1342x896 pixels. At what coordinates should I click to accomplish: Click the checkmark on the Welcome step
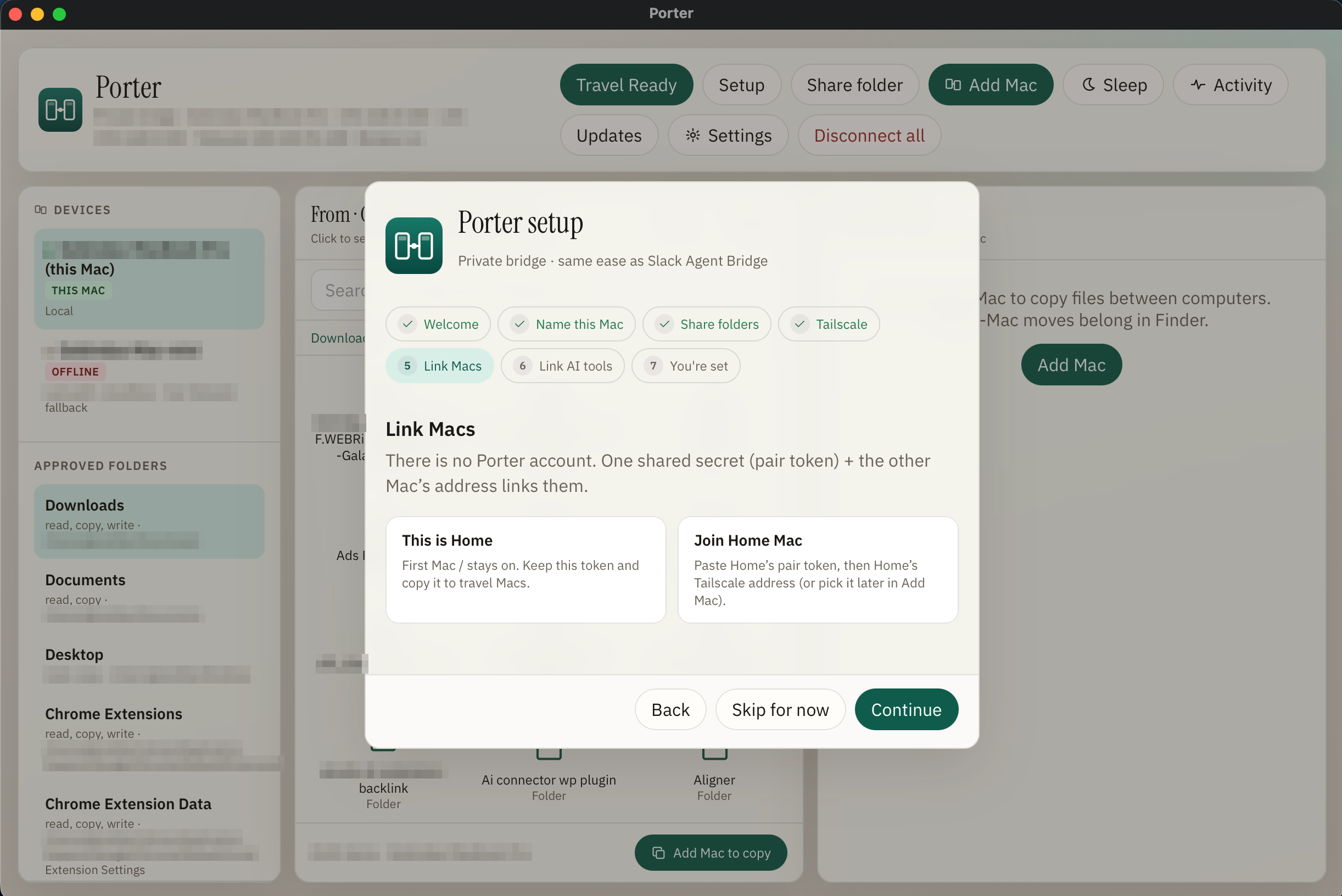click(407, 324)
